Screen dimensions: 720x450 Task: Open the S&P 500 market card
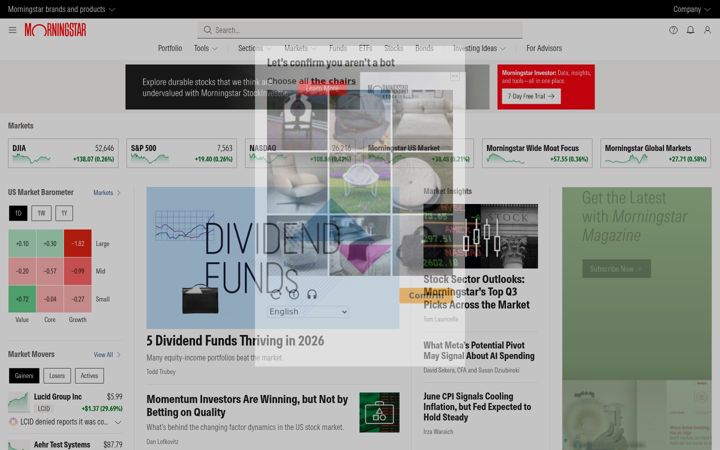tap(182, 153)
